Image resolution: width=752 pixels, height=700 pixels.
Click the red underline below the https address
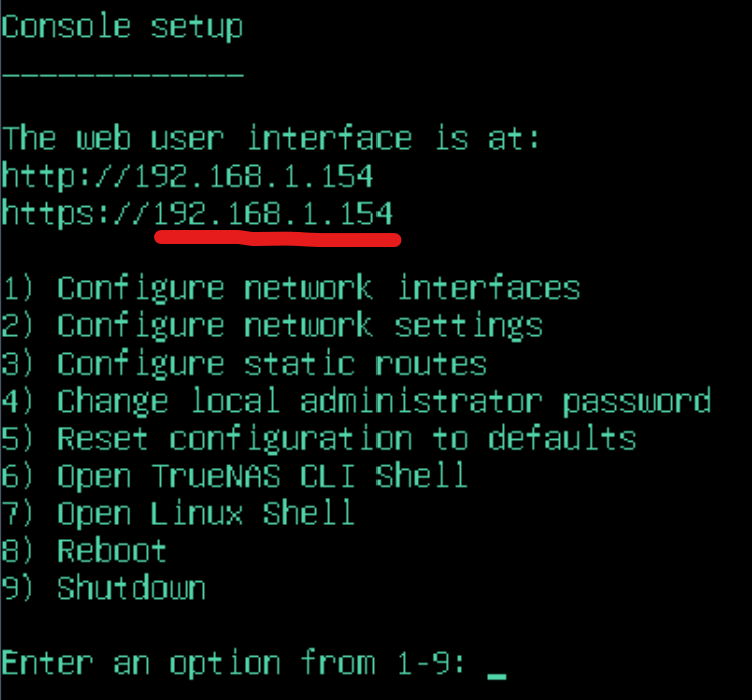click(x=277, y=239)
